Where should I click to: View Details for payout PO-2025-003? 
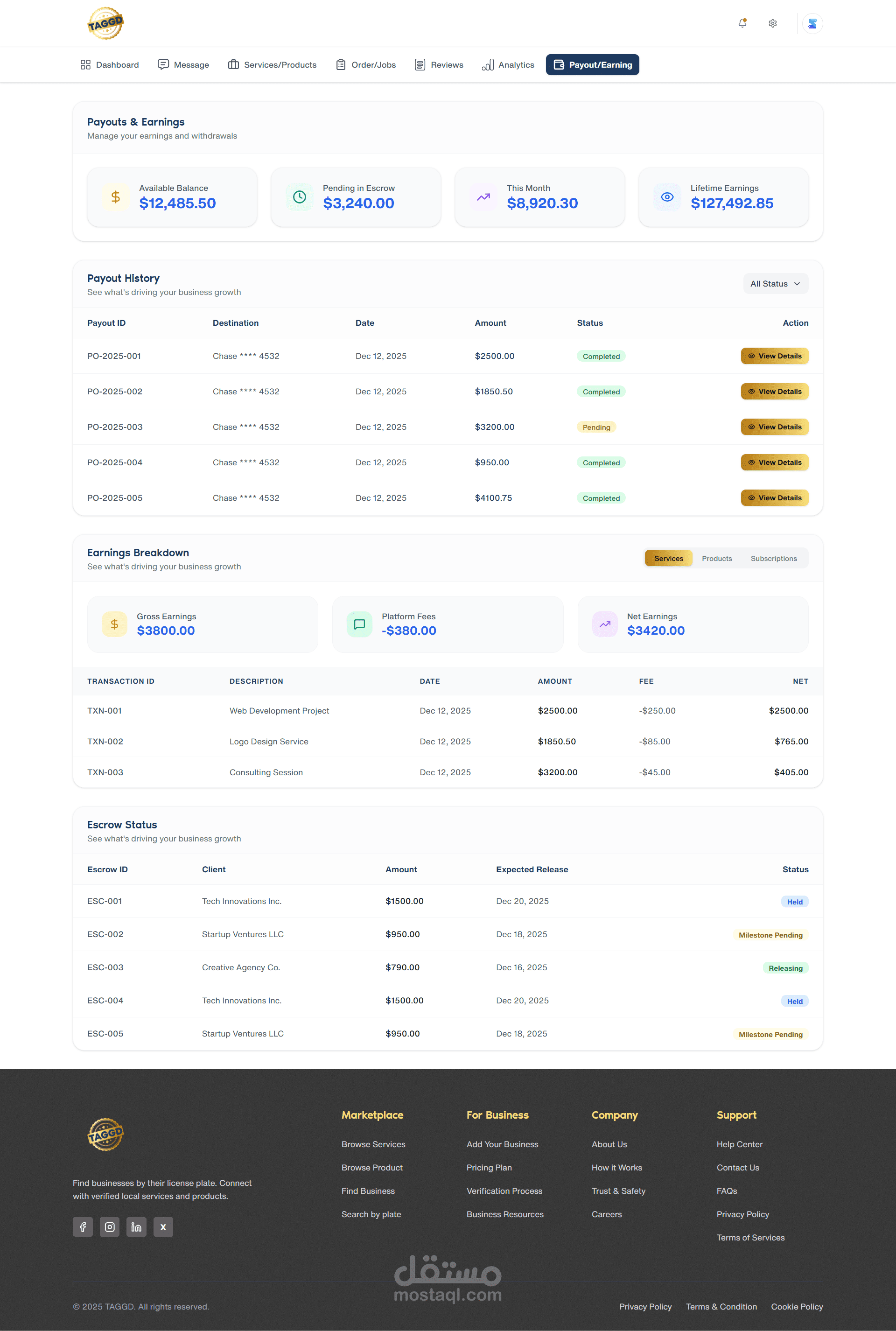[774, 427]
